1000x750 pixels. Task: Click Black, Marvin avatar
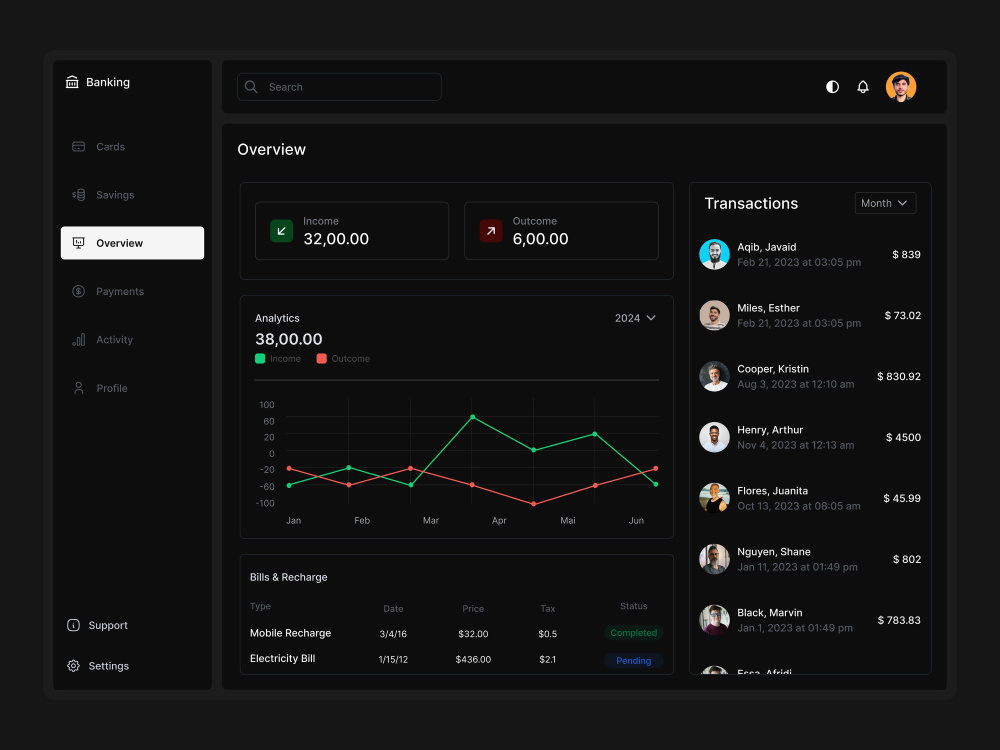point(714,620)
